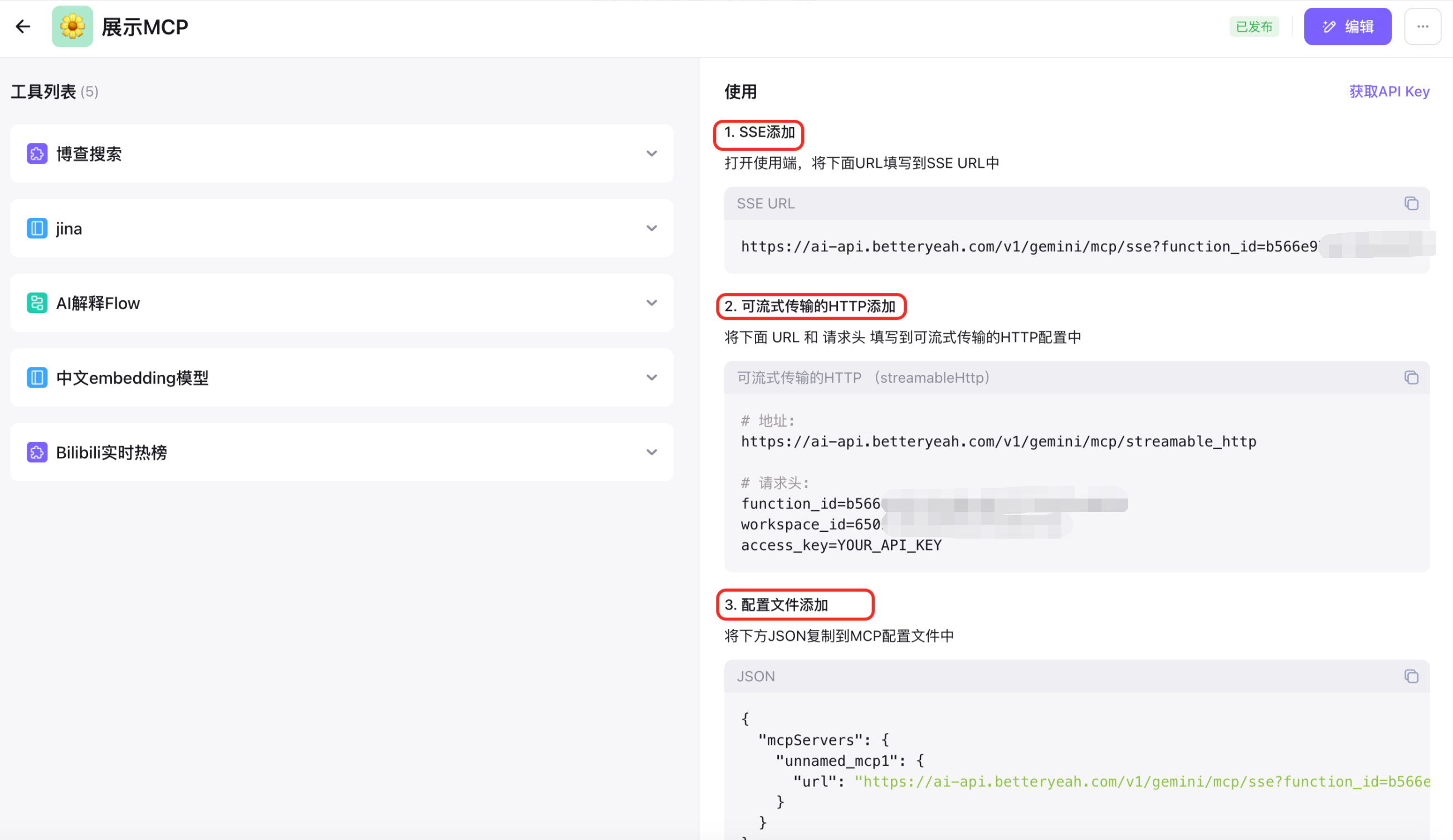Click the jina tool icon

[x=37, y=228]
